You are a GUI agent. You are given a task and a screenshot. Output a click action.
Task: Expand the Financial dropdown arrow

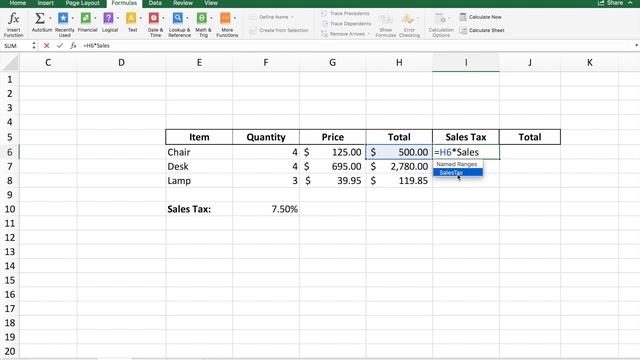tap(96, 18)
